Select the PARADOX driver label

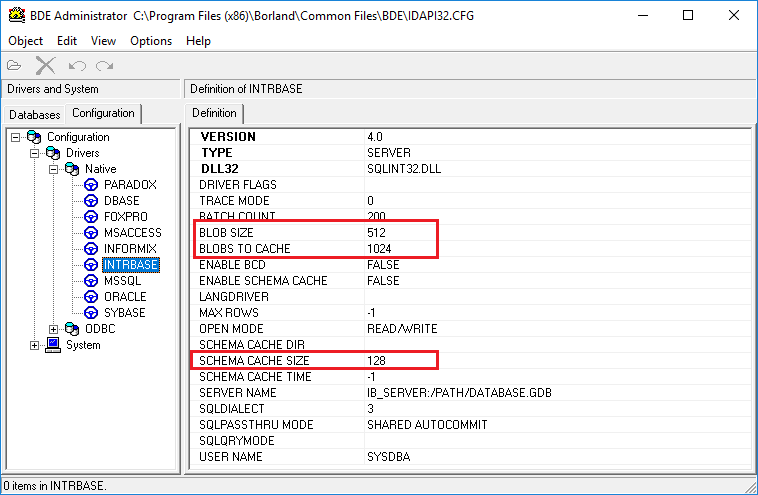[130, 185]
